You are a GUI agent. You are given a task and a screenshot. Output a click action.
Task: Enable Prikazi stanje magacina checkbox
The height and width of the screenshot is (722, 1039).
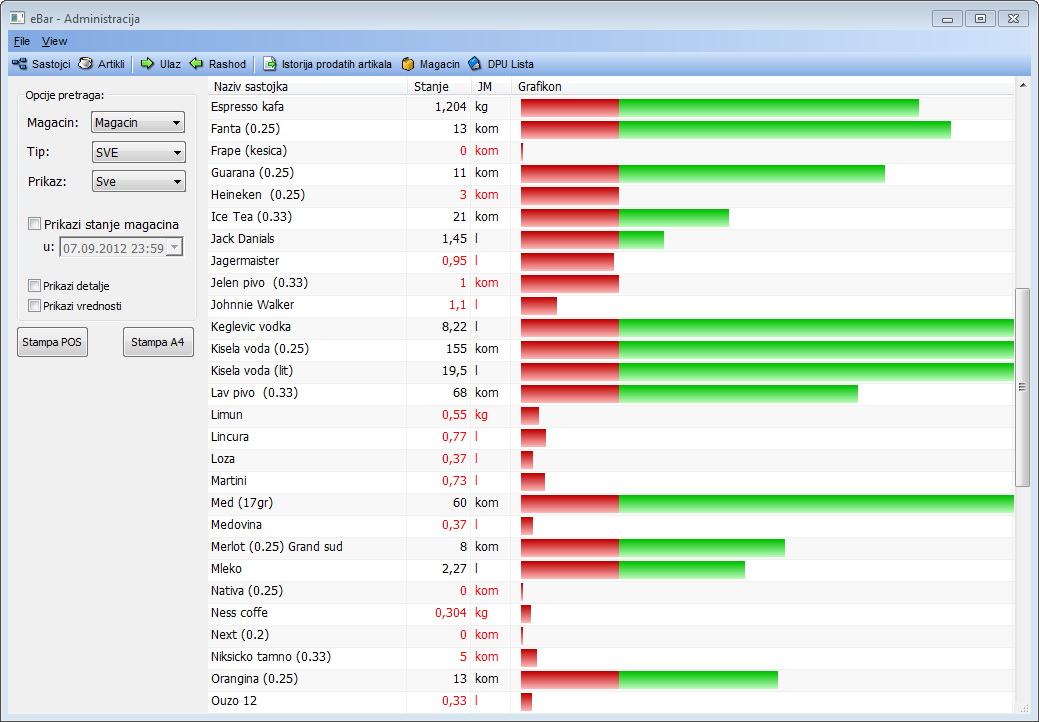[x=35, y=224]
